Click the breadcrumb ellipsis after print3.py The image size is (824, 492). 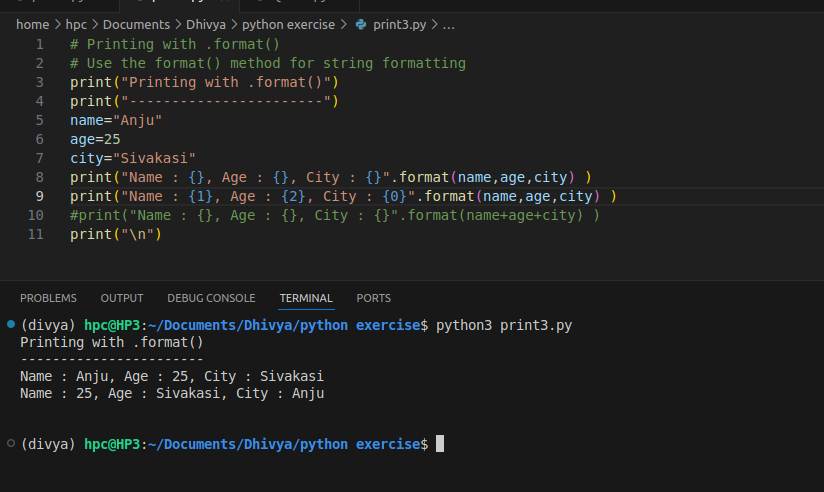448,24
